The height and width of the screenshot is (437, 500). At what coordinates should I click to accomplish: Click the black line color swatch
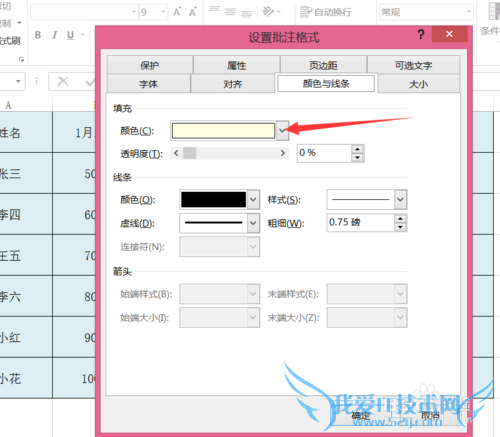coord(213,200)
